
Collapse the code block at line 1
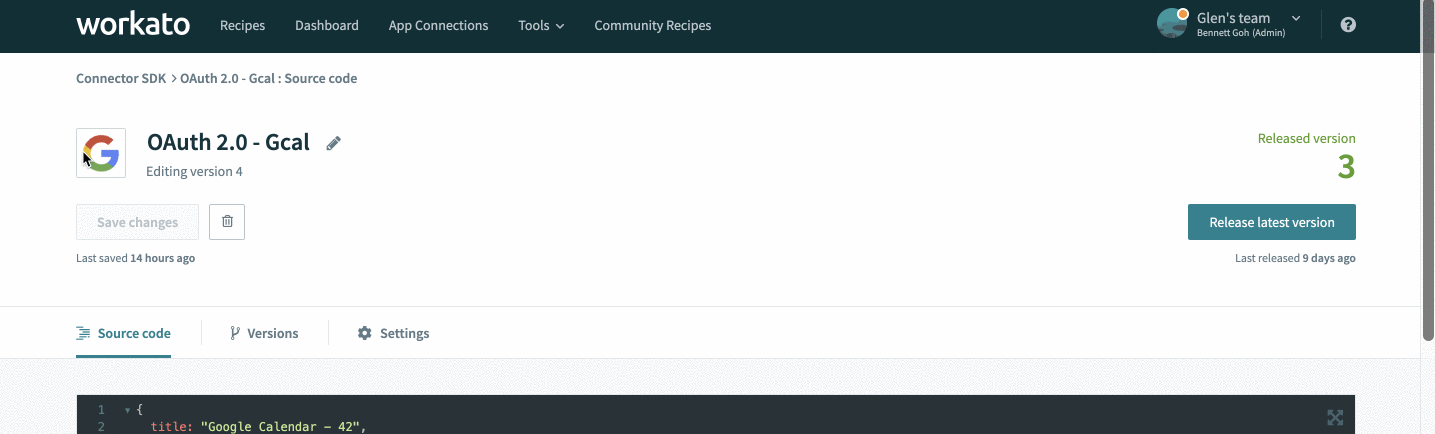point(127,411)
